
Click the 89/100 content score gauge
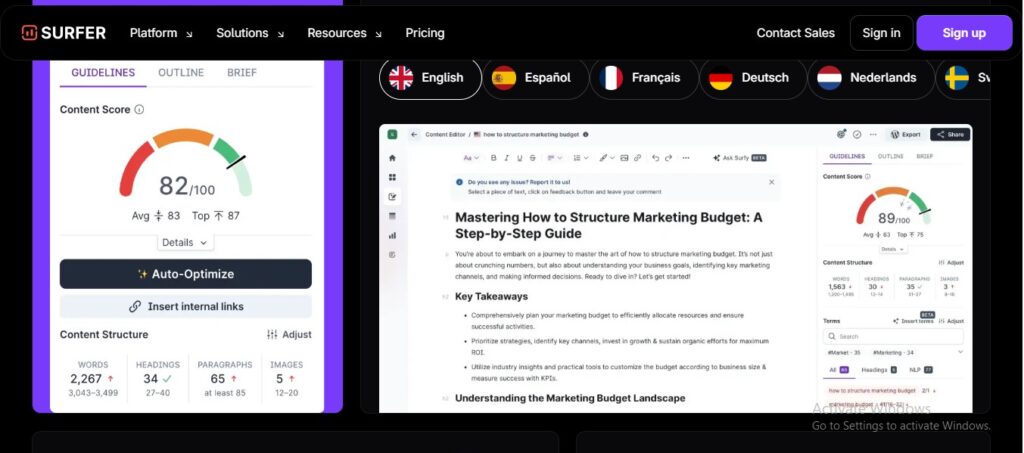(x=893, y=205)
